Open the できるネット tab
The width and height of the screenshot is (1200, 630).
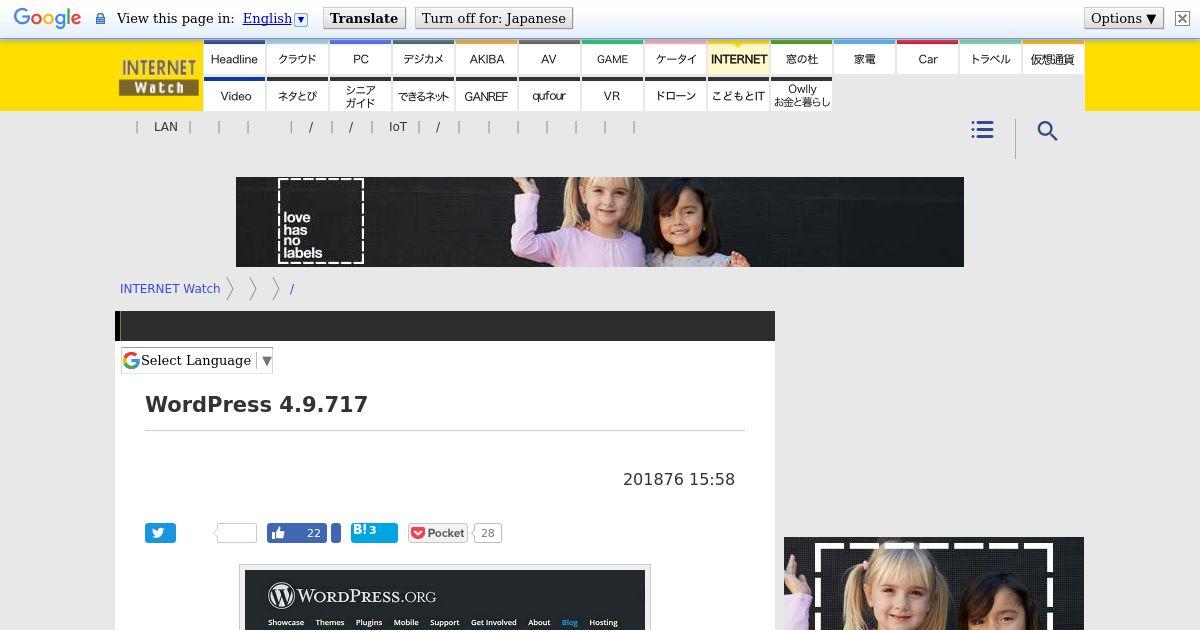point(423,95)
